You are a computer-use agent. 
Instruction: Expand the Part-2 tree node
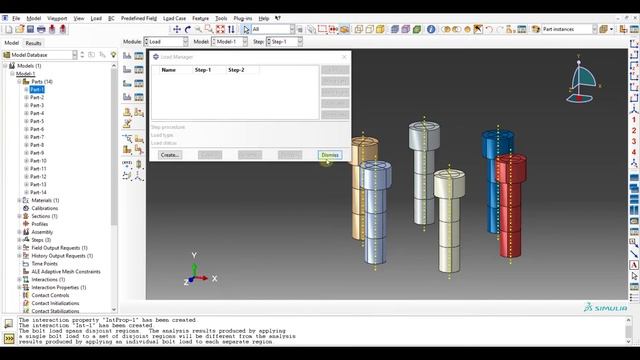coord(26,98)
